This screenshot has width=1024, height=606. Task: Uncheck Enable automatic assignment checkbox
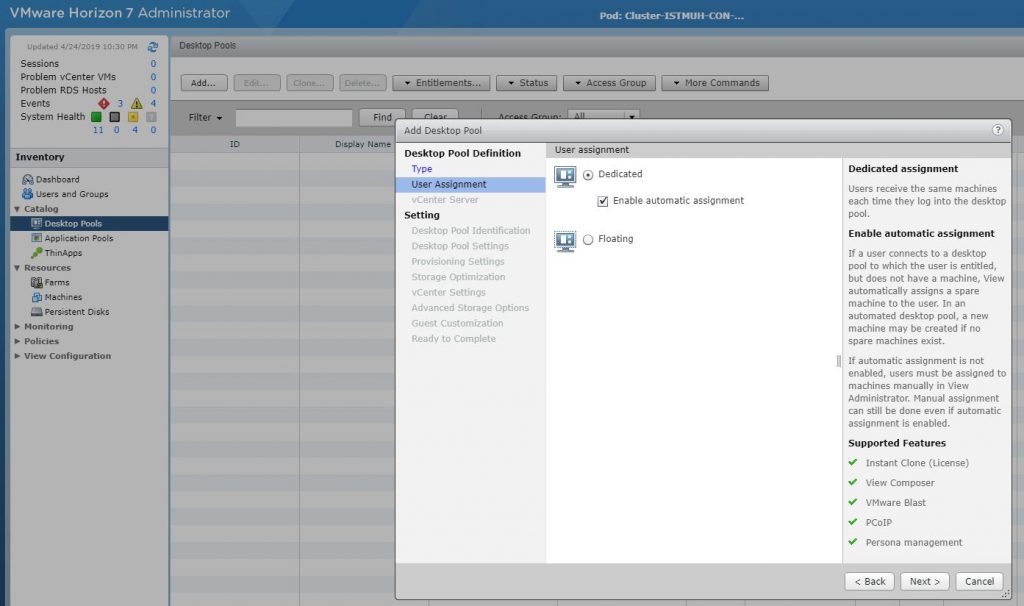[603, 201]
